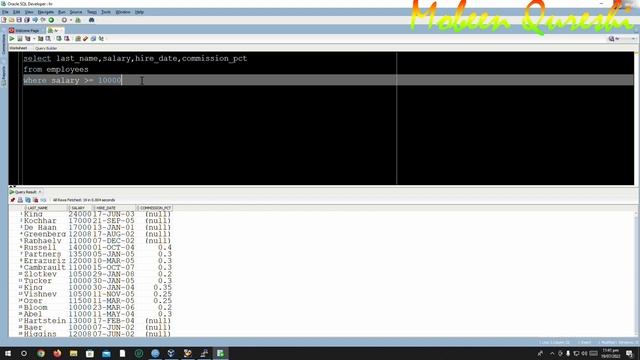Open the View menu

coord(29,12)
